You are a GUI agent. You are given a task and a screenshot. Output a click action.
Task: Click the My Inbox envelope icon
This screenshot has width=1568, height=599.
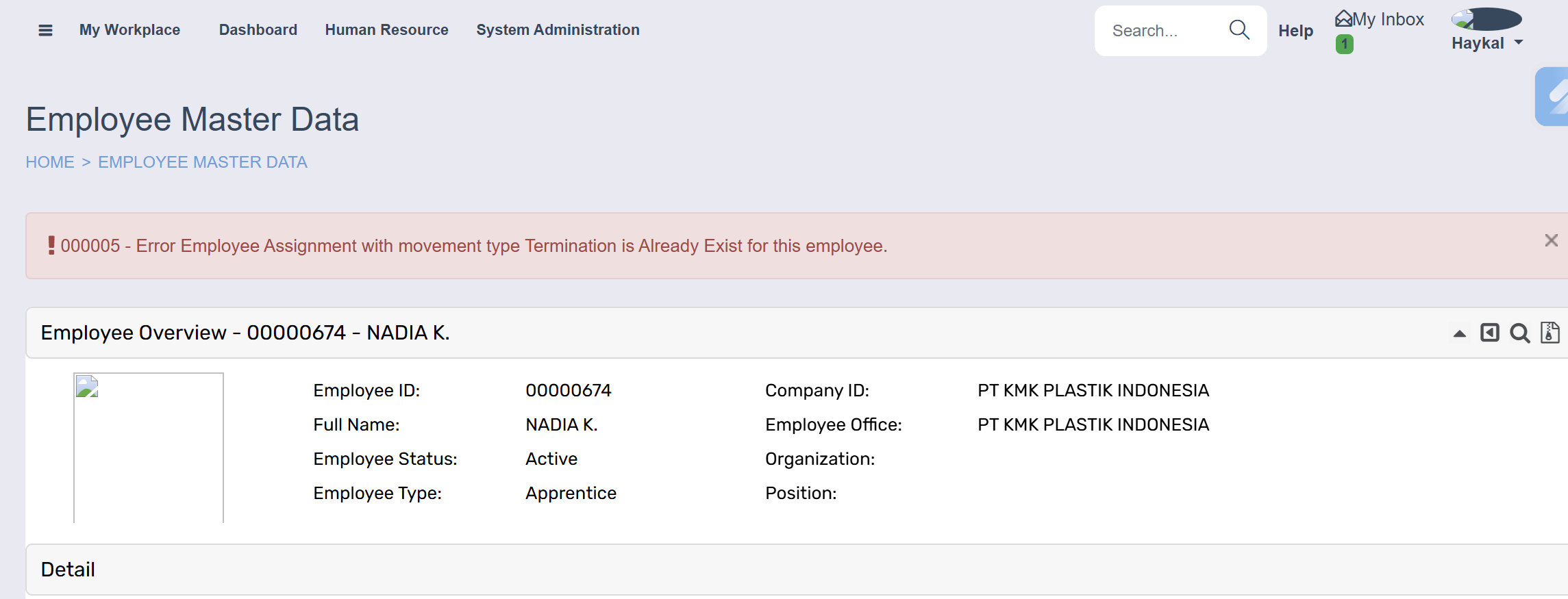1343,18
